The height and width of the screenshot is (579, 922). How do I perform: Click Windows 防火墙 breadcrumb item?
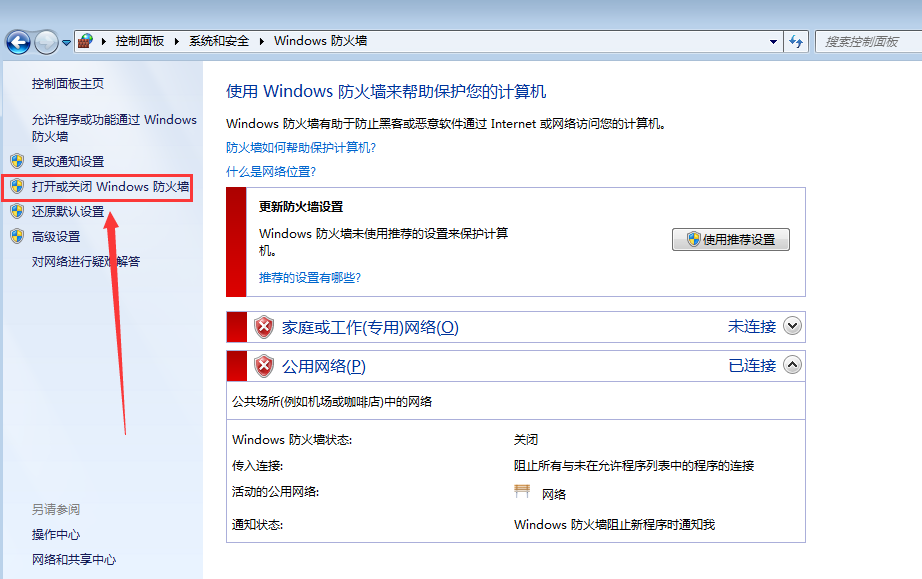pos(320,41)
